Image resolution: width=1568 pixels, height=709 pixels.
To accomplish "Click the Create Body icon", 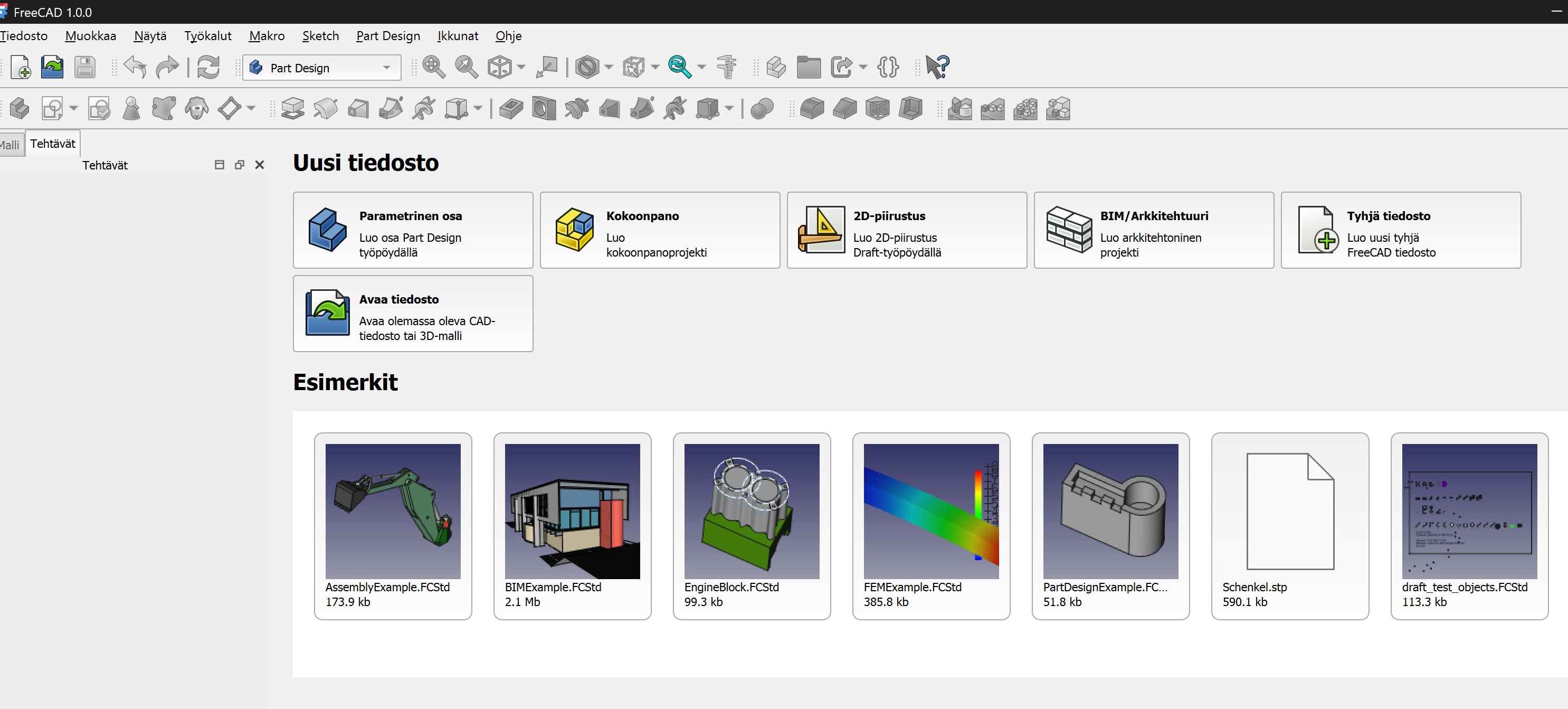I will pyautogui.click(x=20, y=109).
